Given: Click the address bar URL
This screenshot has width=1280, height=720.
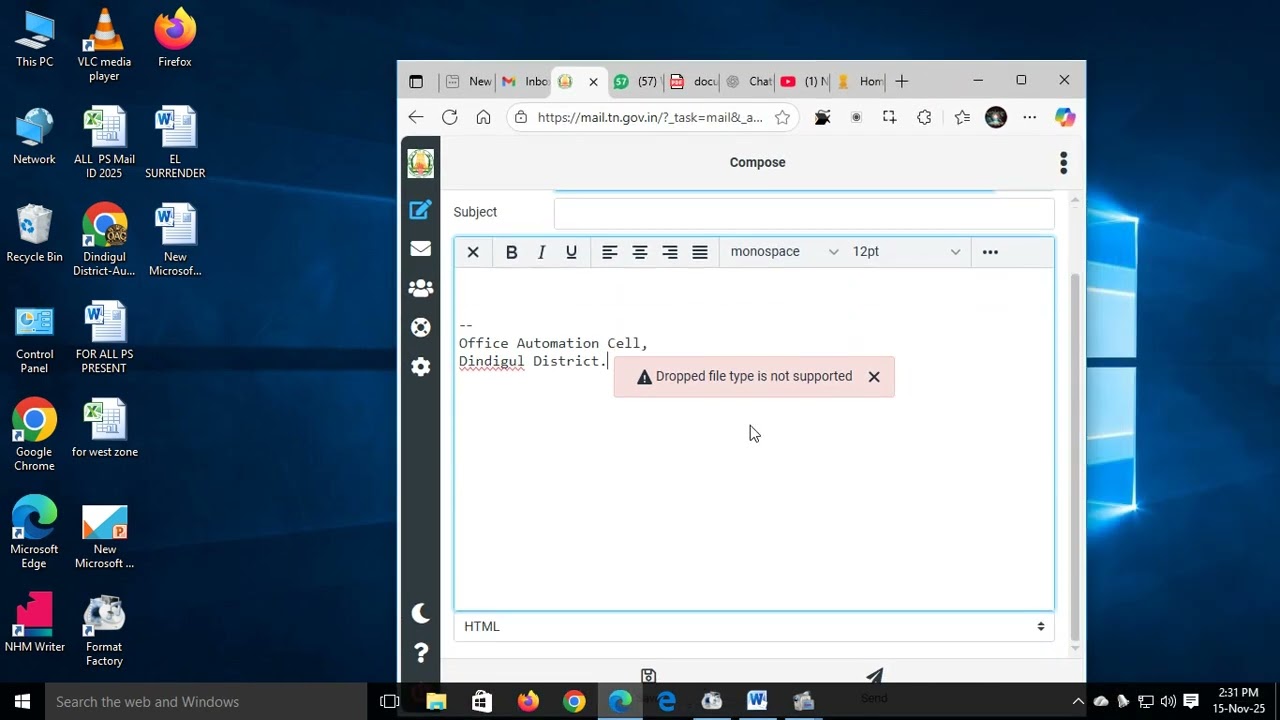Looking at the screenshot, I should [x=650, y=118].
